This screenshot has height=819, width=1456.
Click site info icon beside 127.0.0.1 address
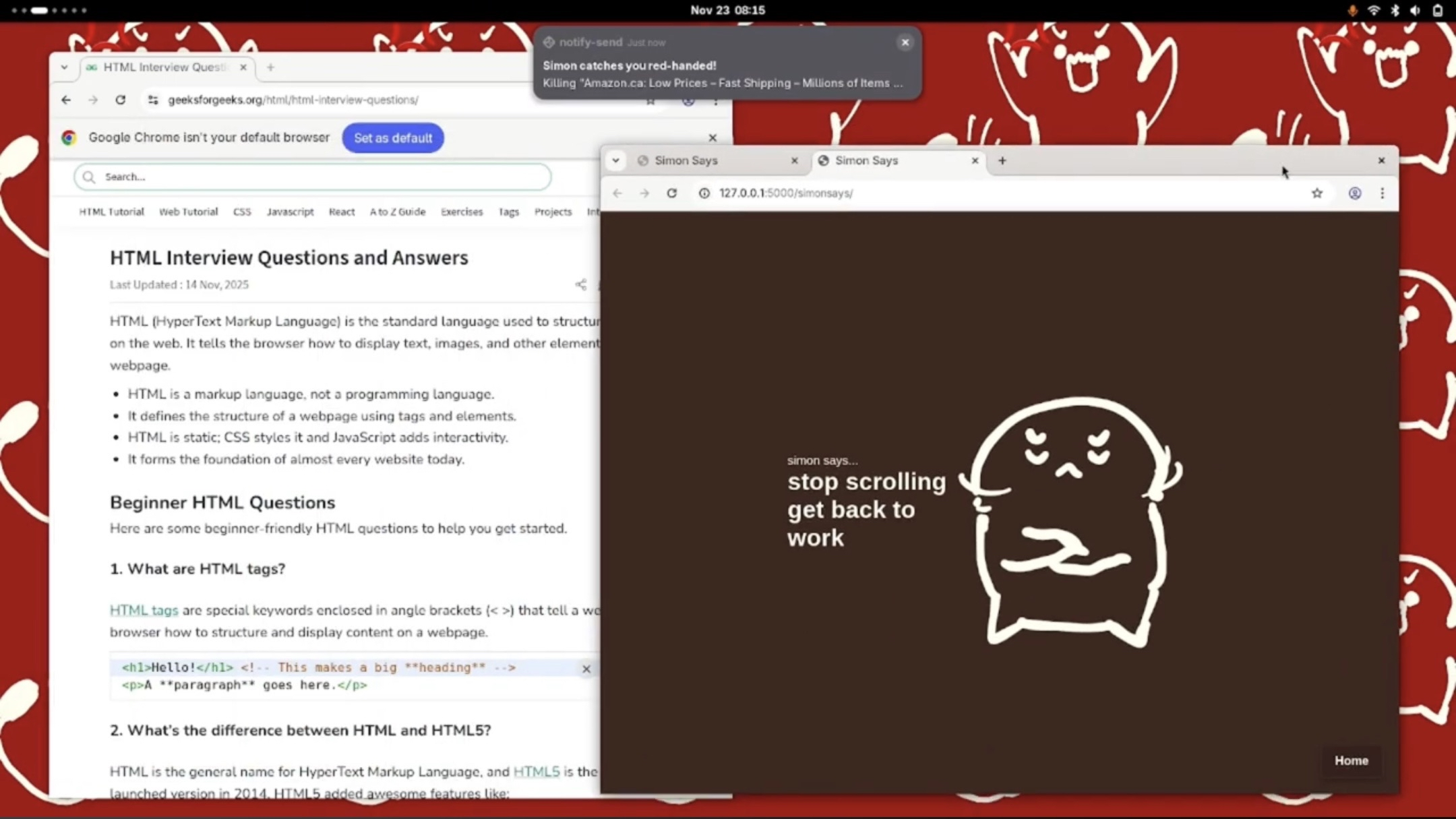click(x=704, y=193)
